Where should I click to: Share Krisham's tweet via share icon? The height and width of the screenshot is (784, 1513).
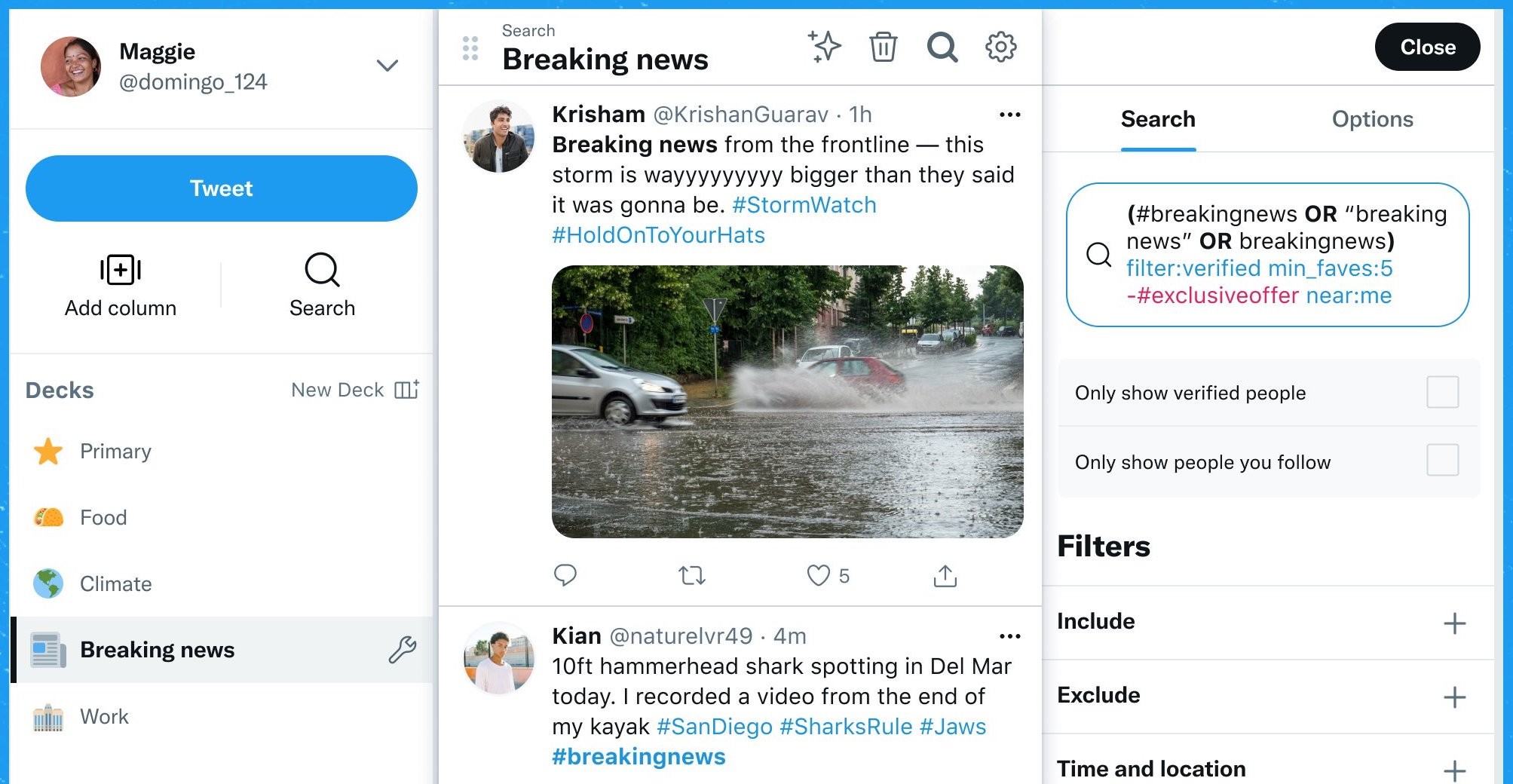945,576
